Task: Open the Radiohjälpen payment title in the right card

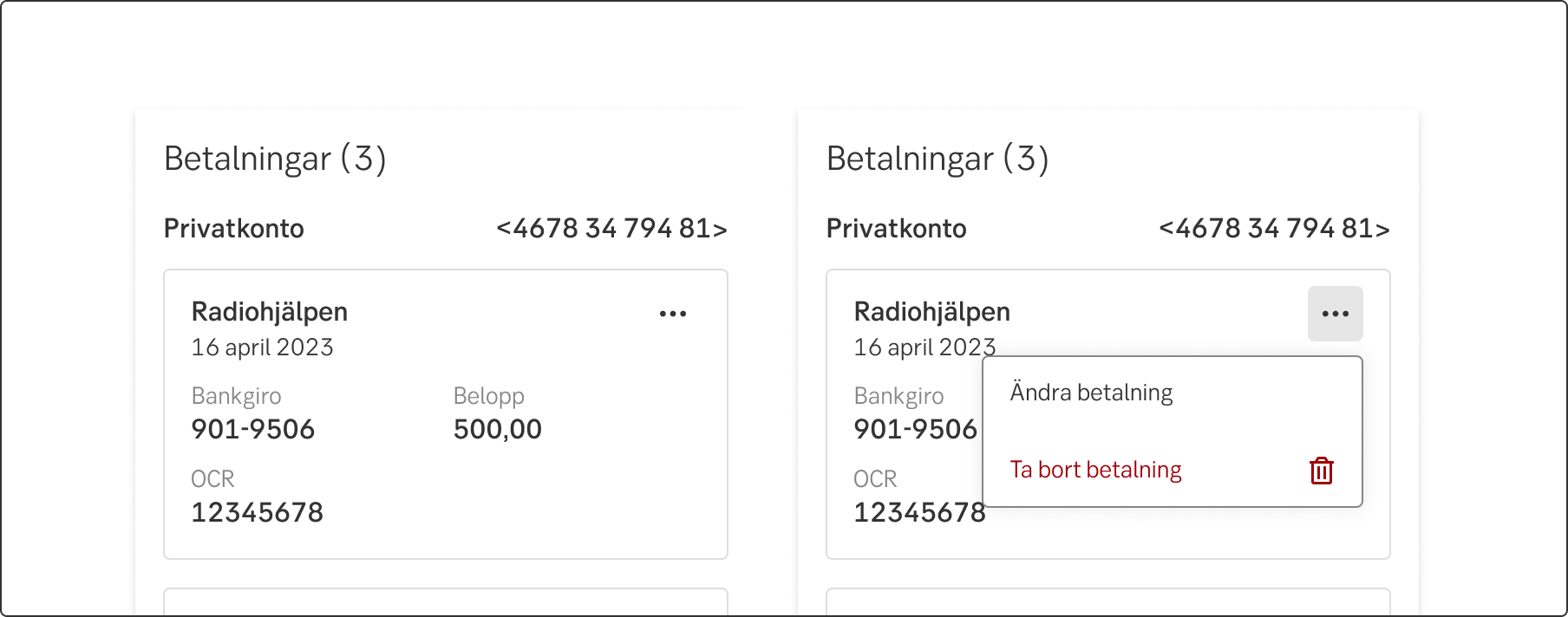Action: click(x=932, y=312)
